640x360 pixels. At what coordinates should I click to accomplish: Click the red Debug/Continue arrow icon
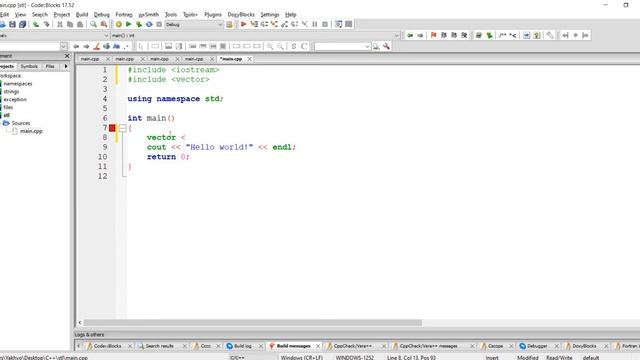[x=244, y=24]
